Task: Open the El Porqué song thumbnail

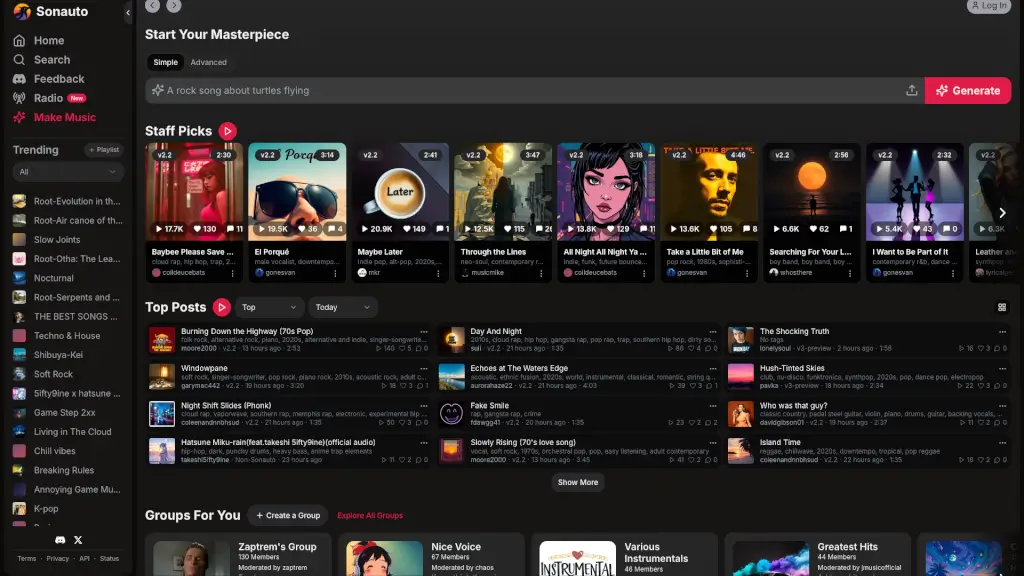Action: click(x=297, y=192)
